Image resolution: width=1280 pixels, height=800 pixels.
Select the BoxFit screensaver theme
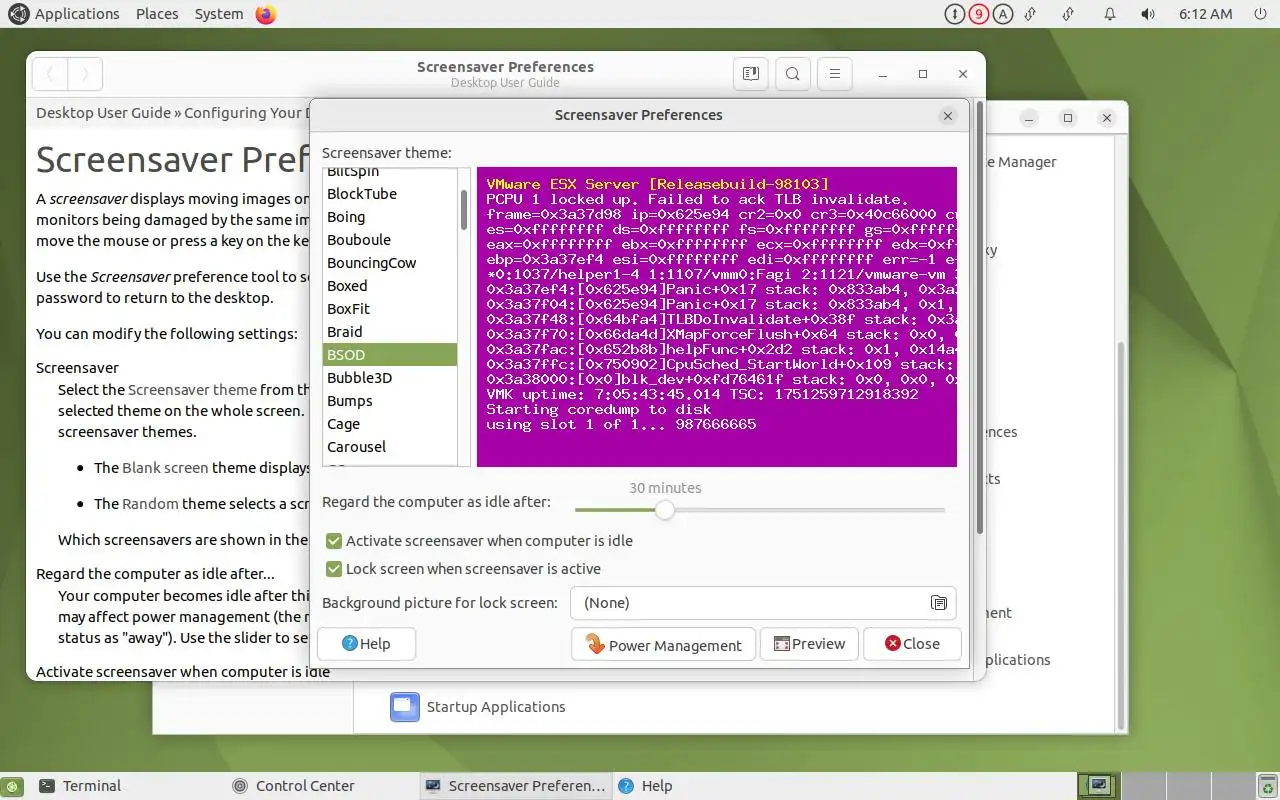390,309
